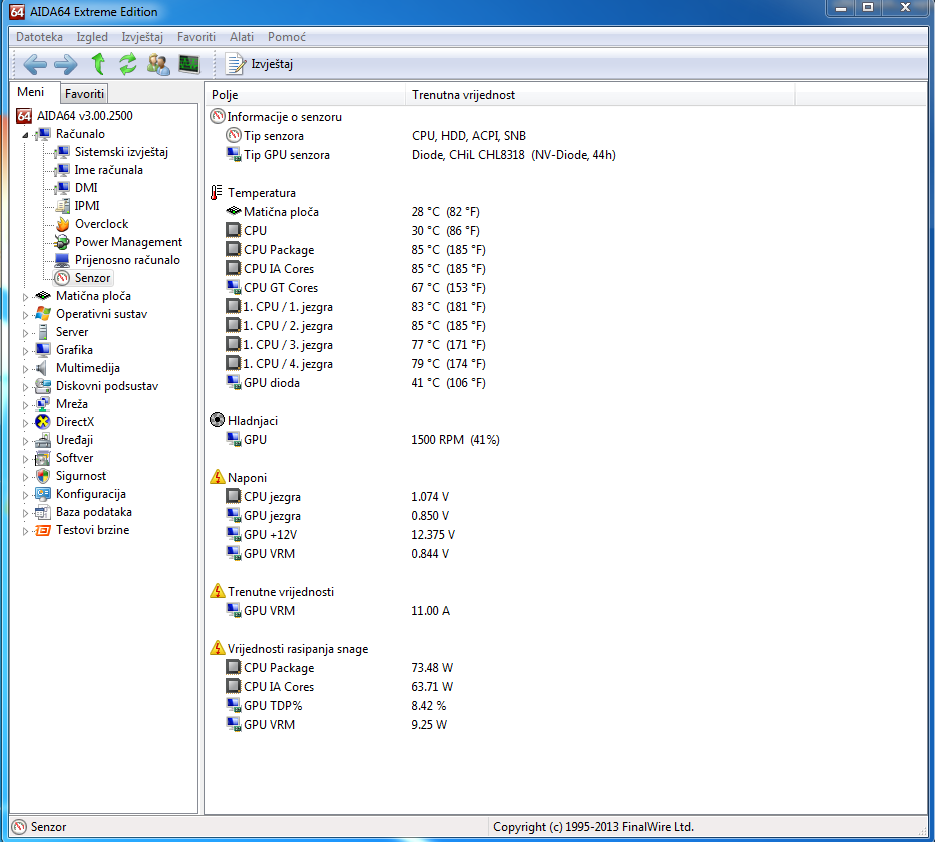Go up one level with green arrow

point(98,64)
